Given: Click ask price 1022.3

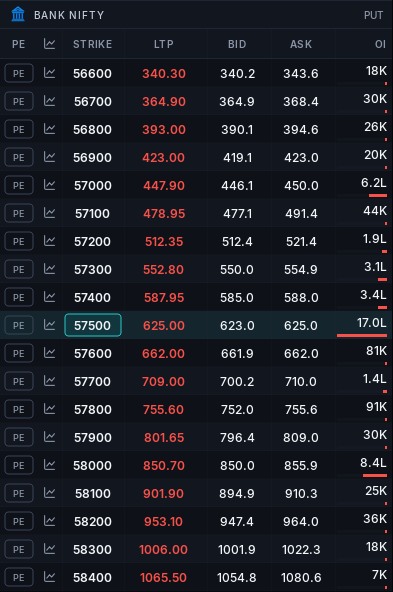Looking at the screenshot, I should 301,549.
